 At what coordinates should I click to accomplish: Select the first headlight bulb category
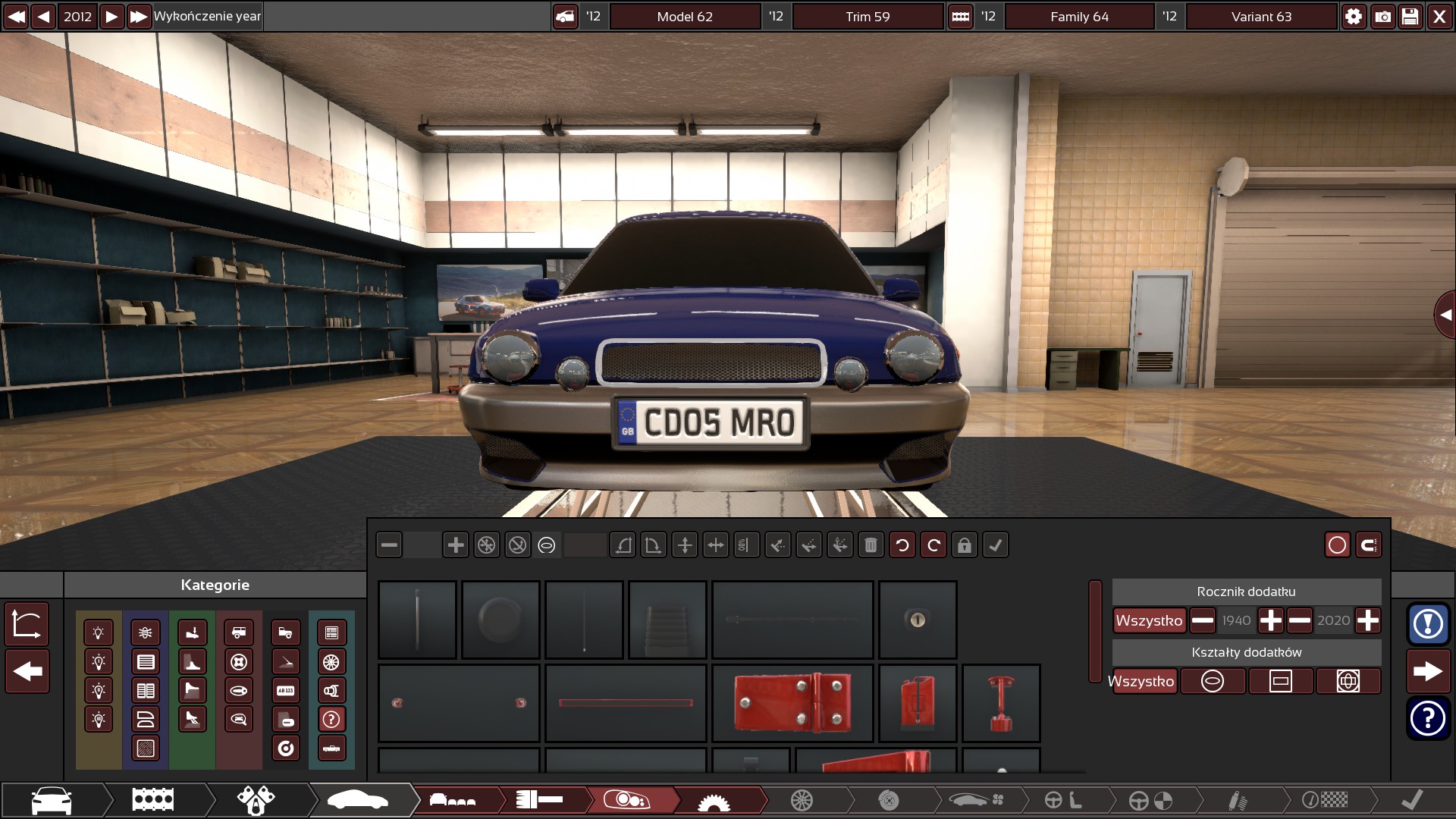click(x=99, y=632)
